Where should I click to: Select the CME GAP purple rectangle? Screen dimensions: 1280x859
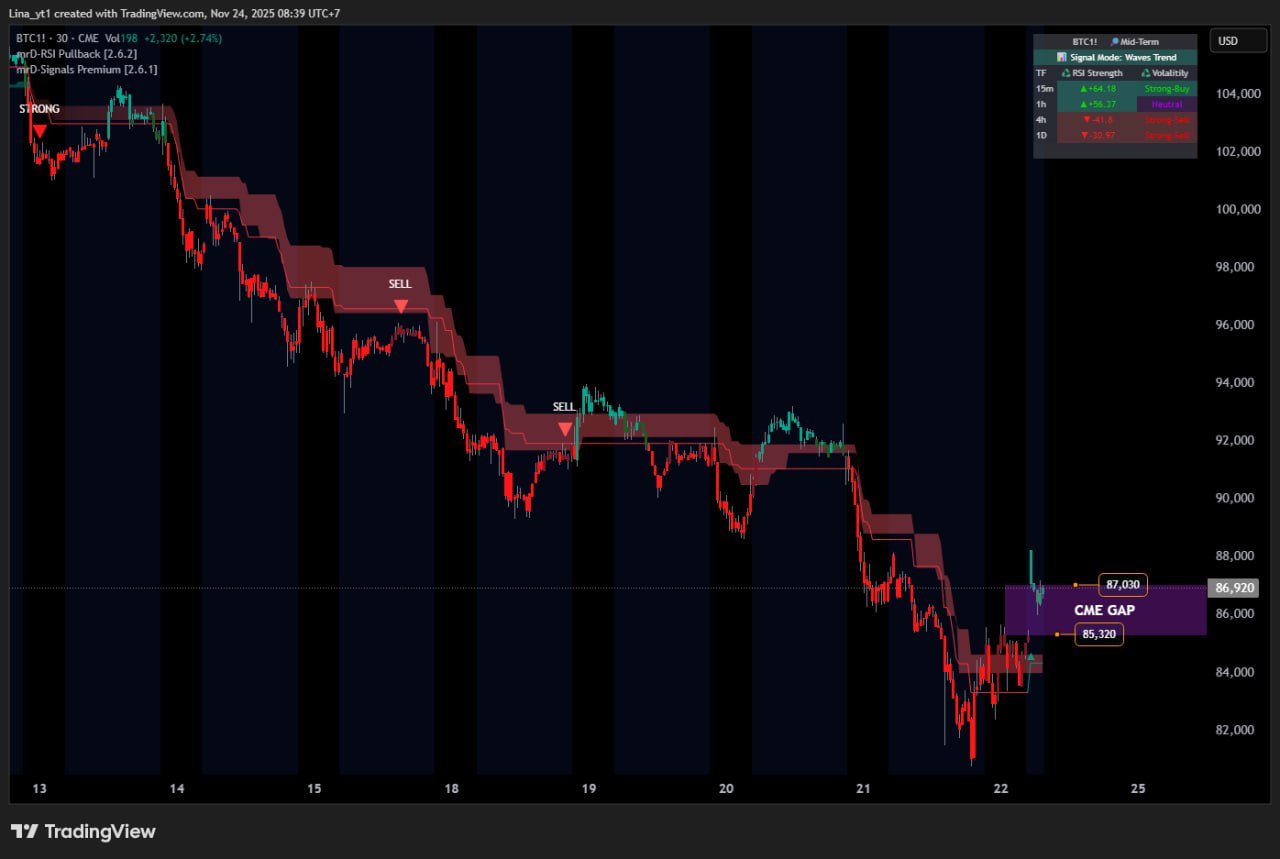[x=1105, y=610]
